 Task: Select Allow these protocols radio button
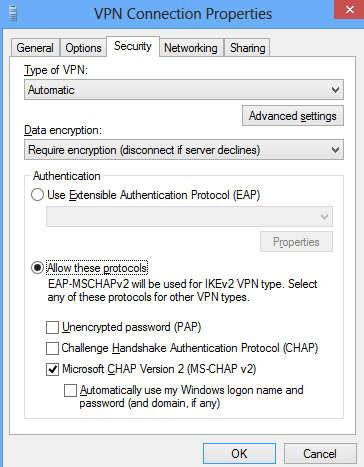[37, 268]
